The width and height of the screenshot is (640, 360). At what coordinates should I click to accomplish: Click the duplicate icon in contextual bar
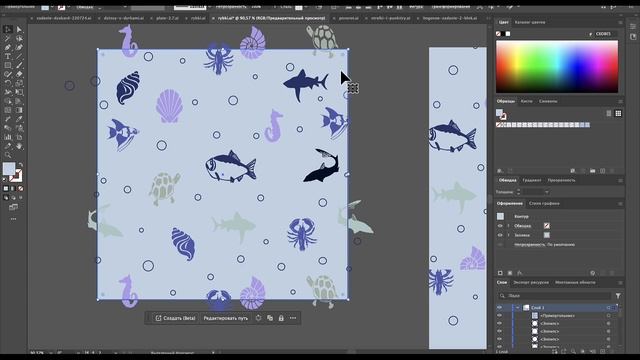pos(270,318)
